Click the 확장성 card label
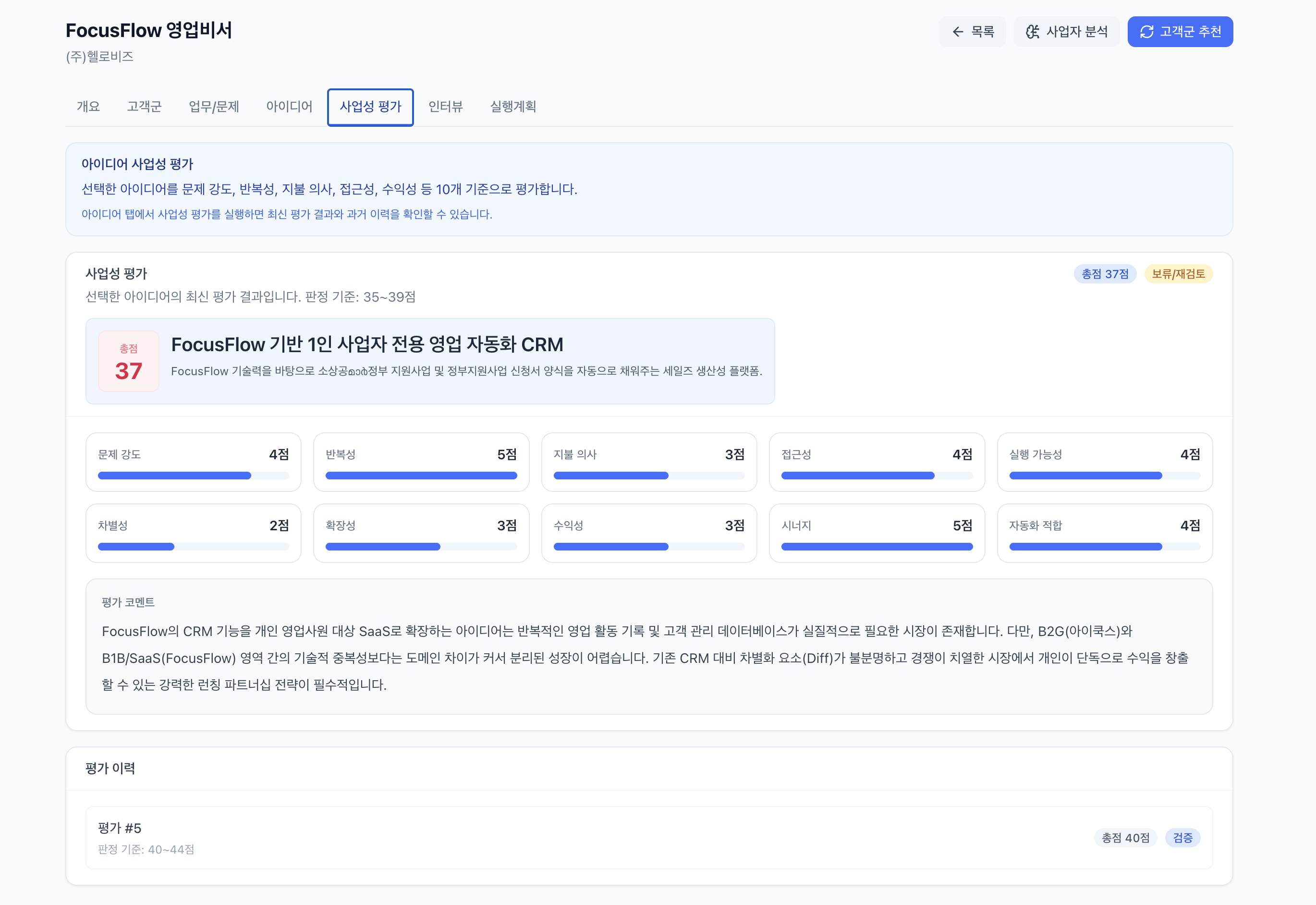Image resolution: width=1316 pixels, height=905 pixels. pos(340,525)
